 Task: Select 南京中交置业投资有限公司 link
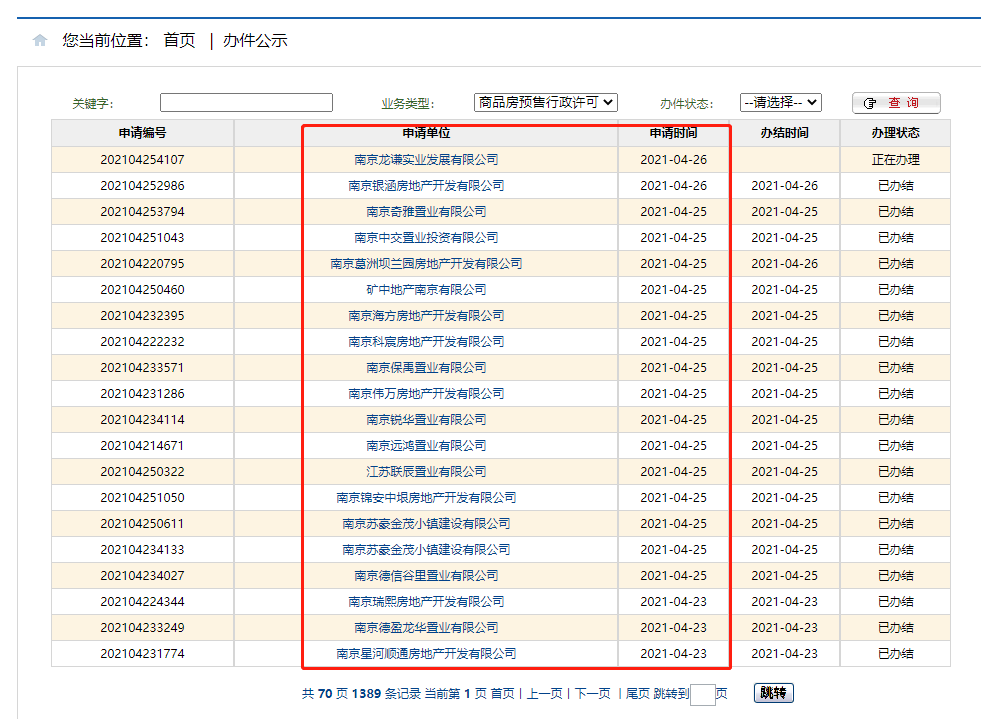[x=426, y=238]
